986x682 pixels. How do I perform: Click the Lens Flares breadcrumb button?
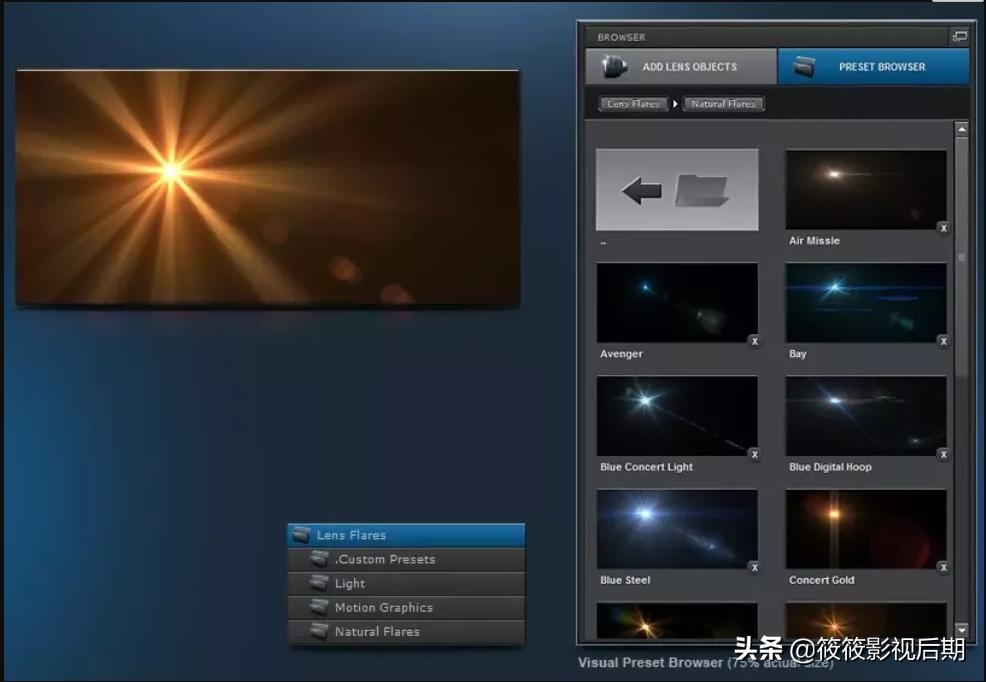coord(635,103)
